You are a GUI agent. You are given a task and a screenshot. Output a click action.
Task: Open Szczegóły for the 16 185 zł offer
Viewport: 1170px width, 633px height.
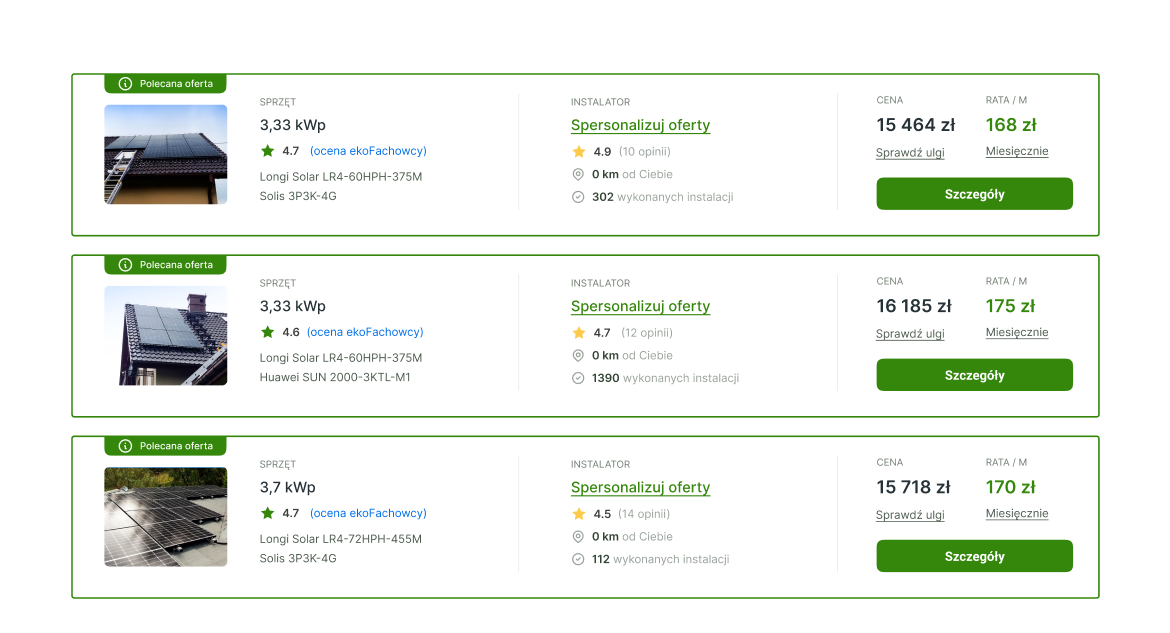tap(974, 375)
